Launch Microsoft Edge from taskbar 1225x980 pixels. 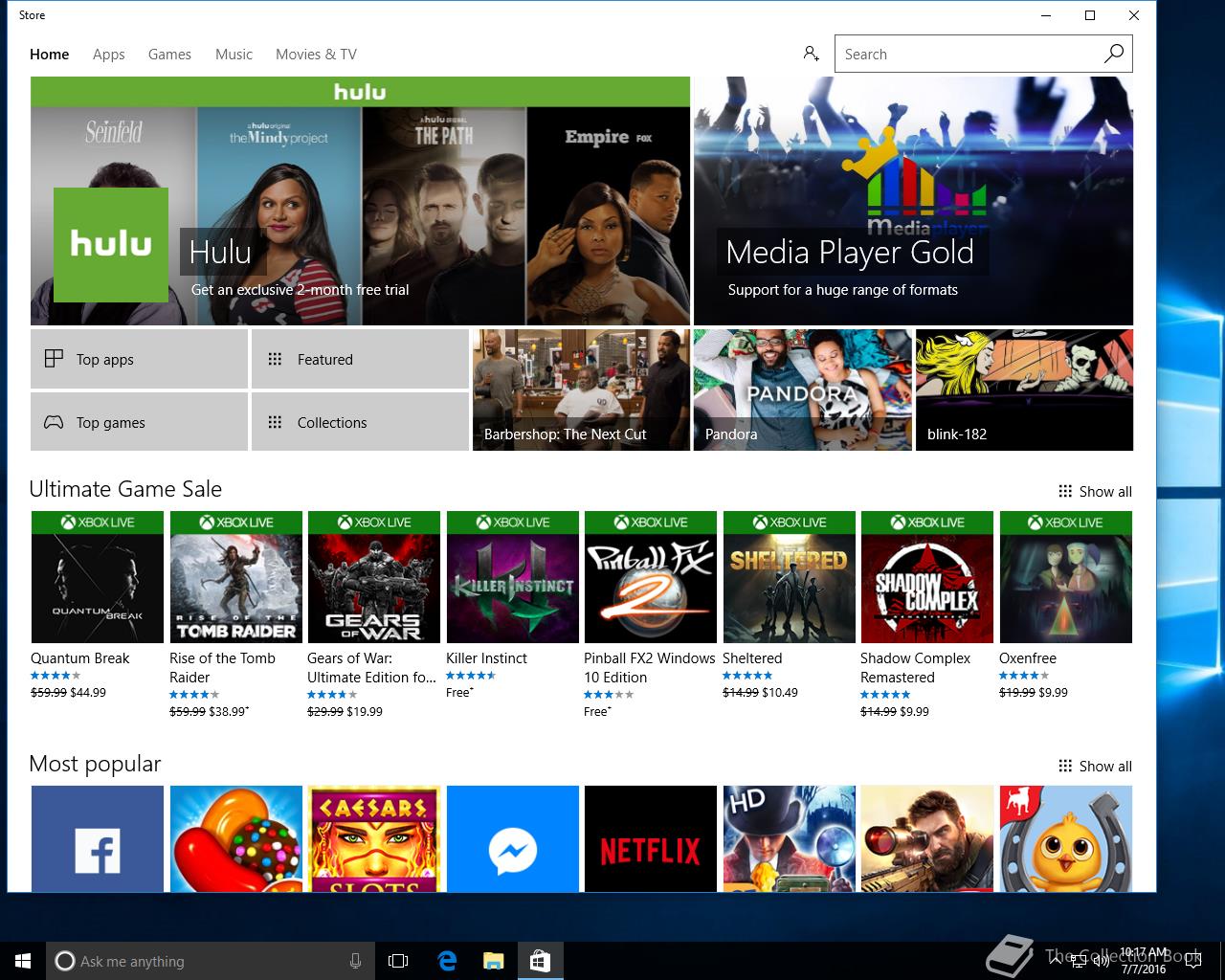click(447, 961)
